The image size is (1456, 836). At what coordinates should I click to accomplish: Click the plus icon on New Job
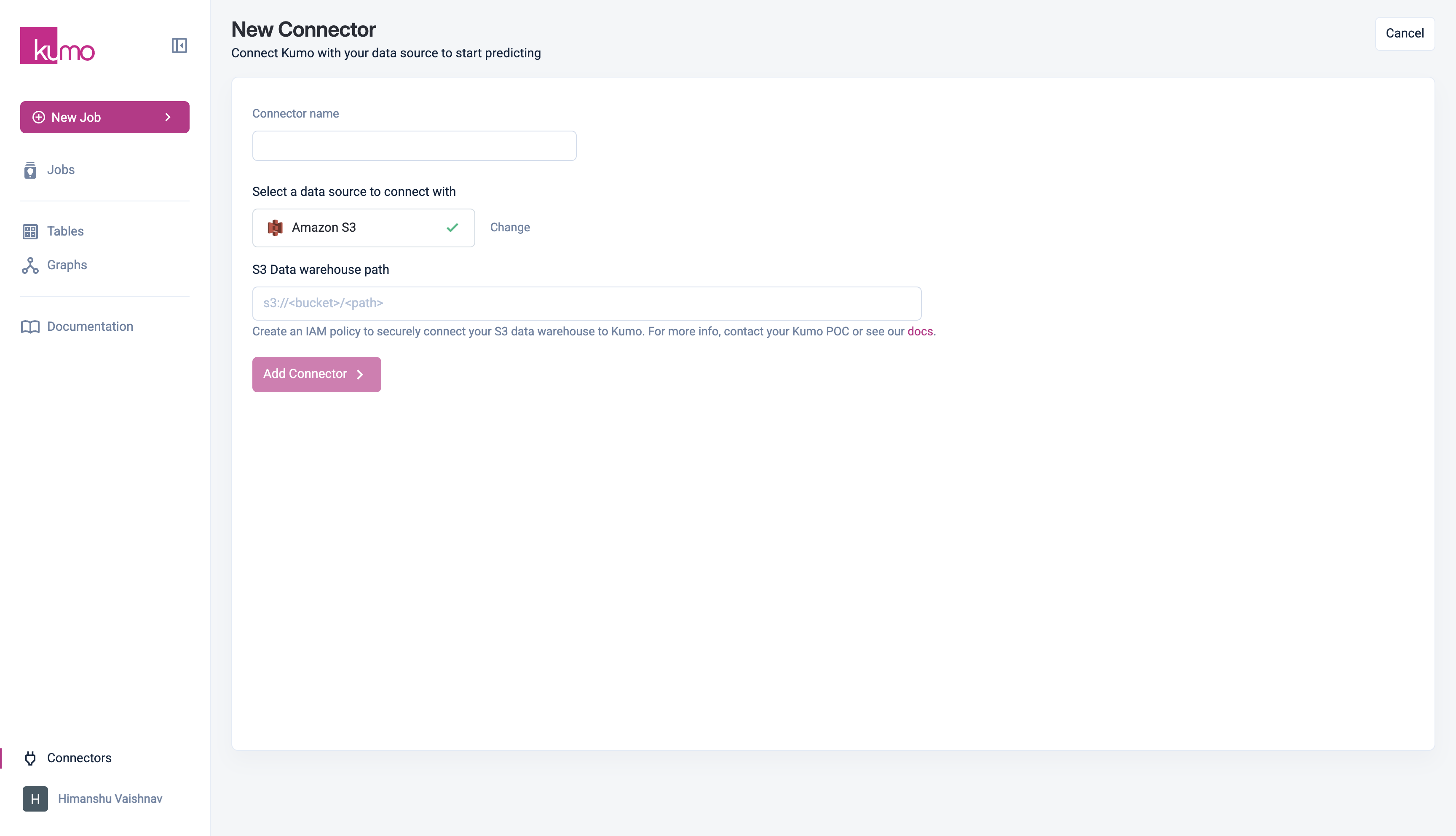click(x=38, y=117)
